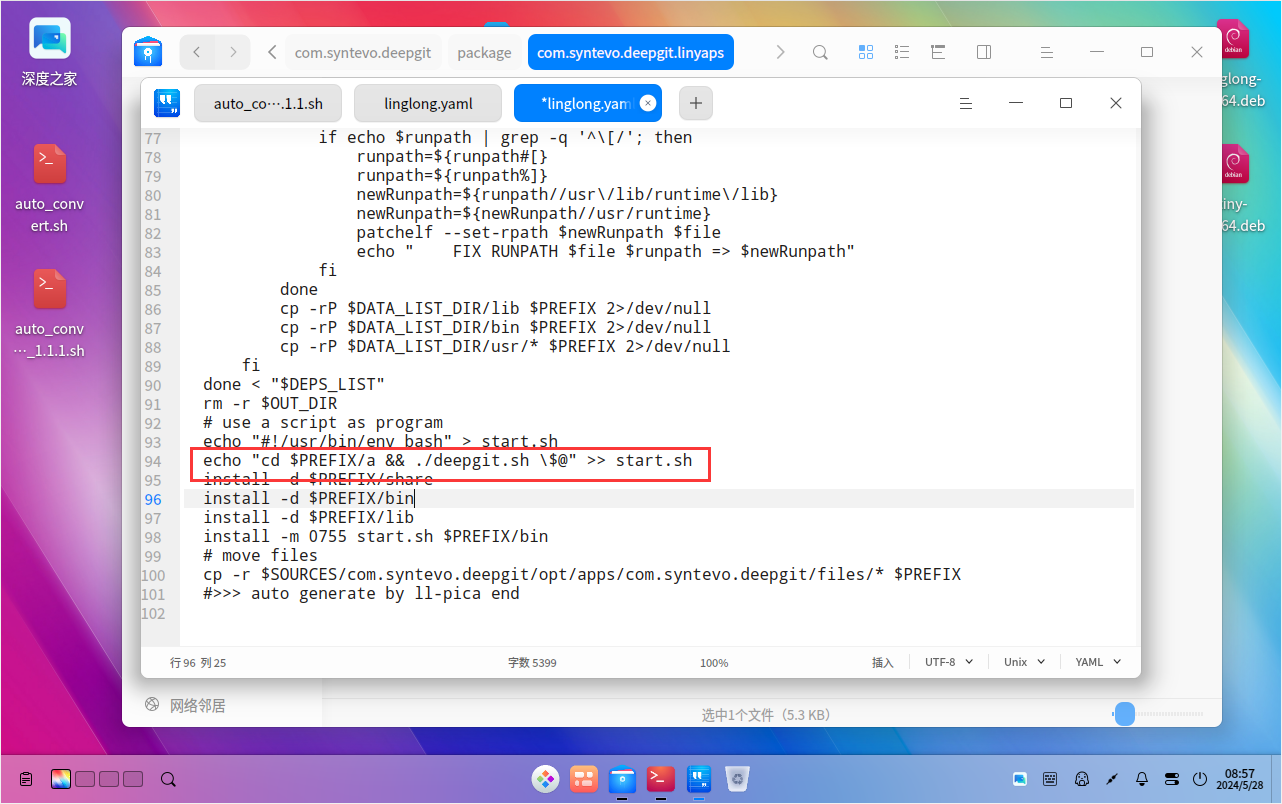Click the face icon in system tray
This screenshot has height=804, width=1282.
tap(1081, 779)
